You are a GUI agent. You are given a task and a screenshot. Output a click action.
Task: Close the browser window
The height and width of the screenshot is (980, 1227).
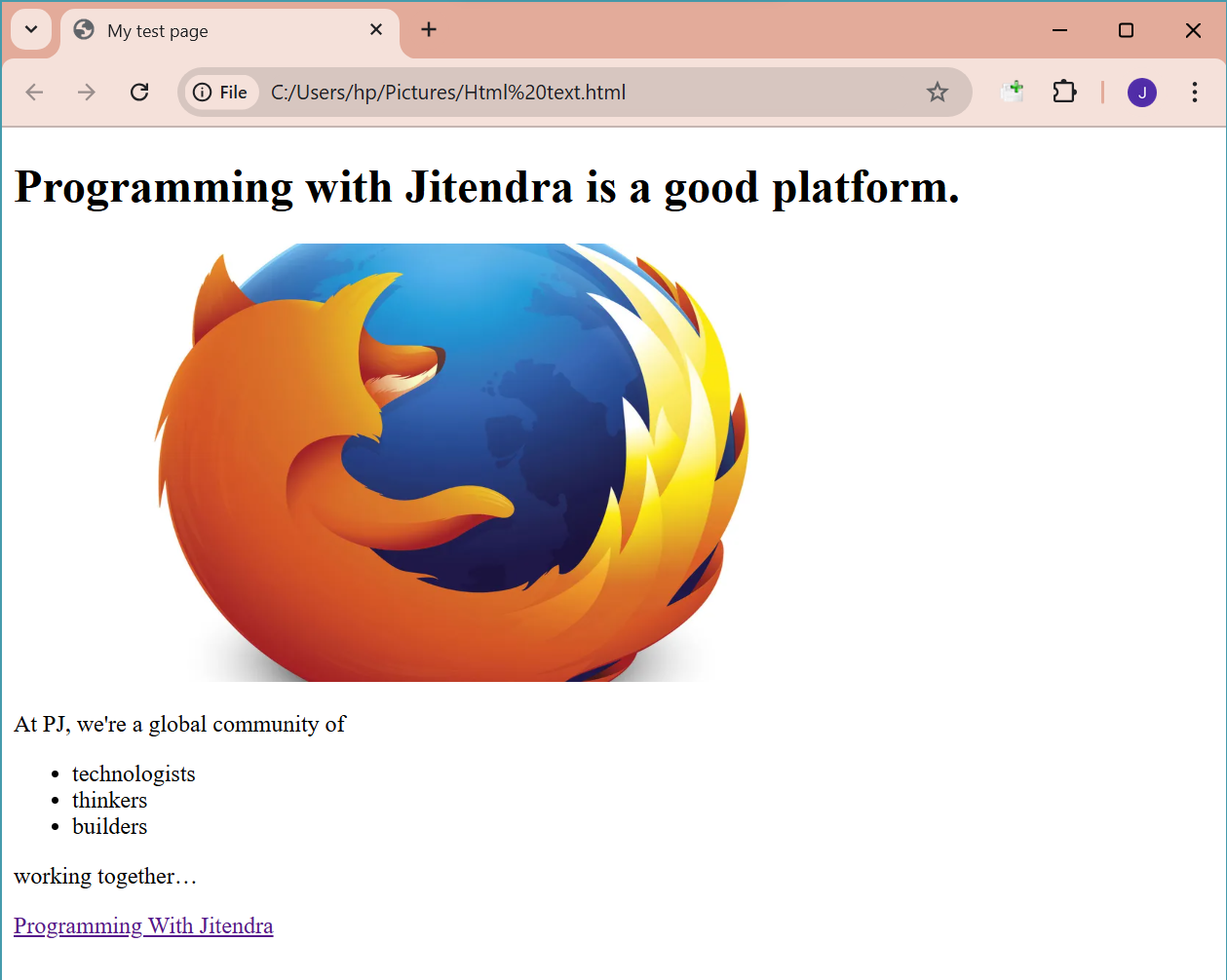1193,30
